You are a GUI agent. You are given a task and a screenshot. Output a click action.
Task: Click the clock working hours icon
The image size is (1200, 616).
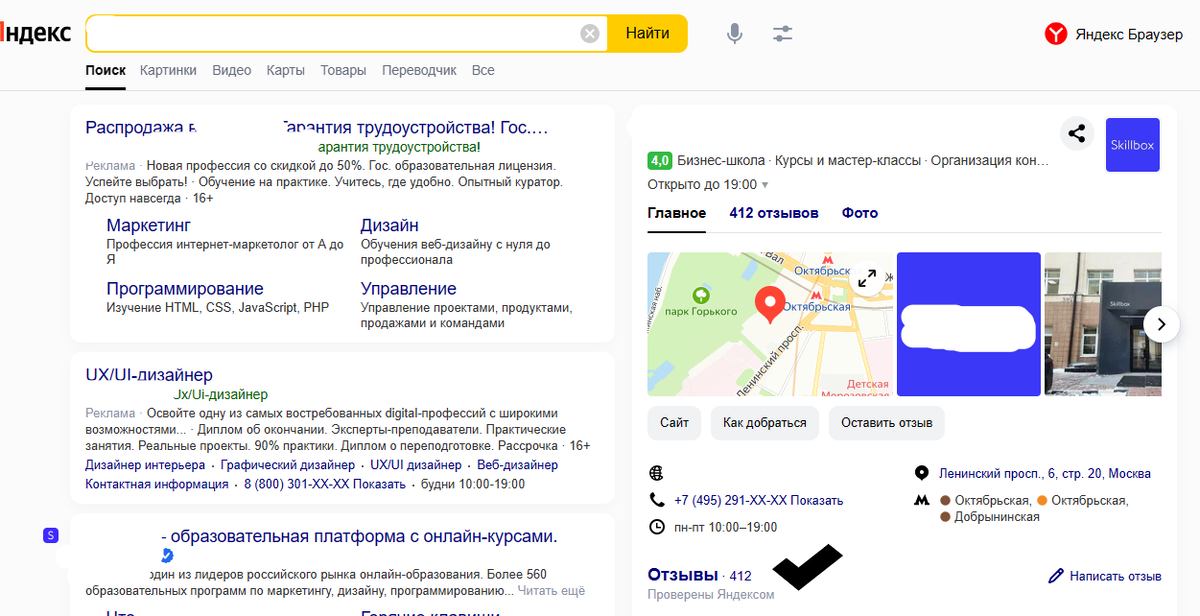pos(657,527)
